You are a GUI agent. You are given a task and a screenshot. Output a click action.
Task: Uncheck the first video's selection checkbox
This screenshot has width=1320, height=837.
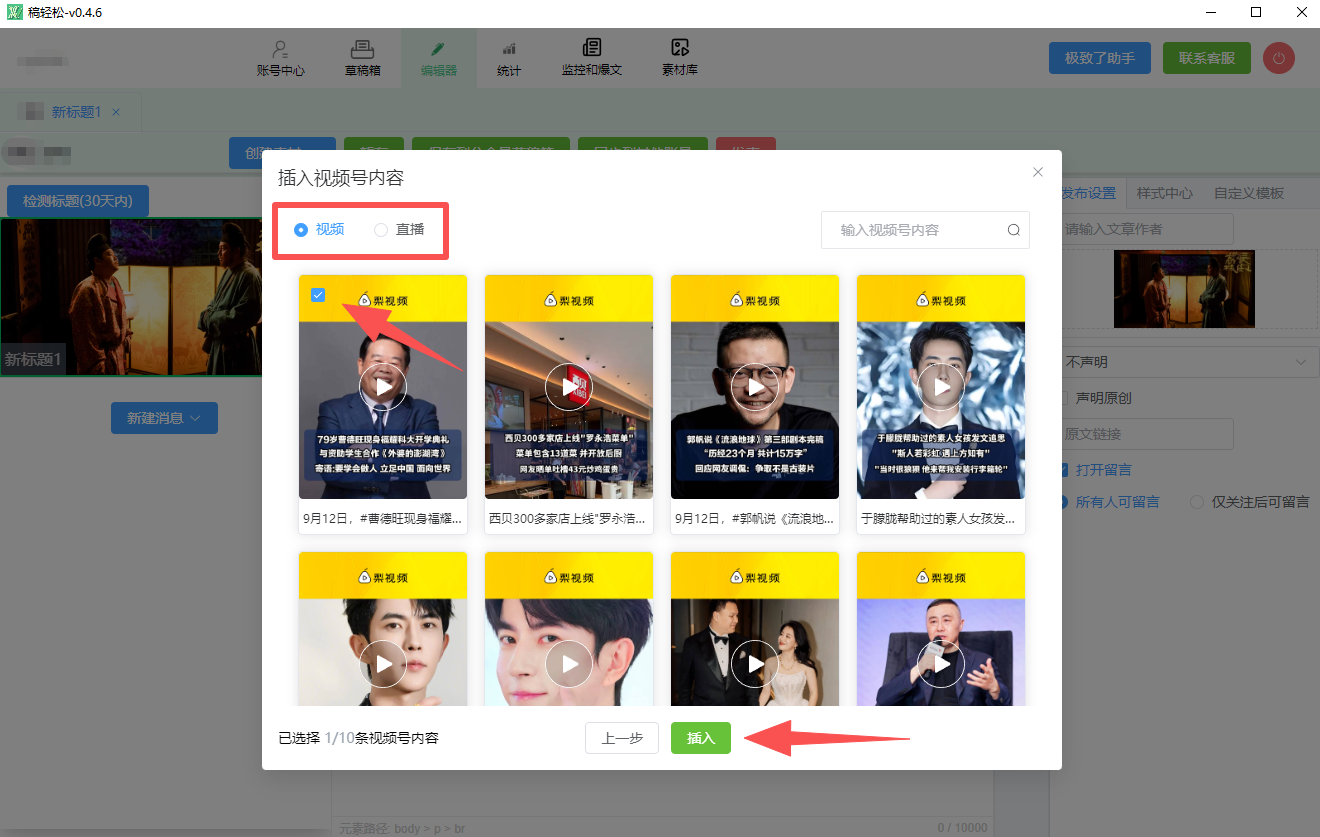(x=318, y=294)
